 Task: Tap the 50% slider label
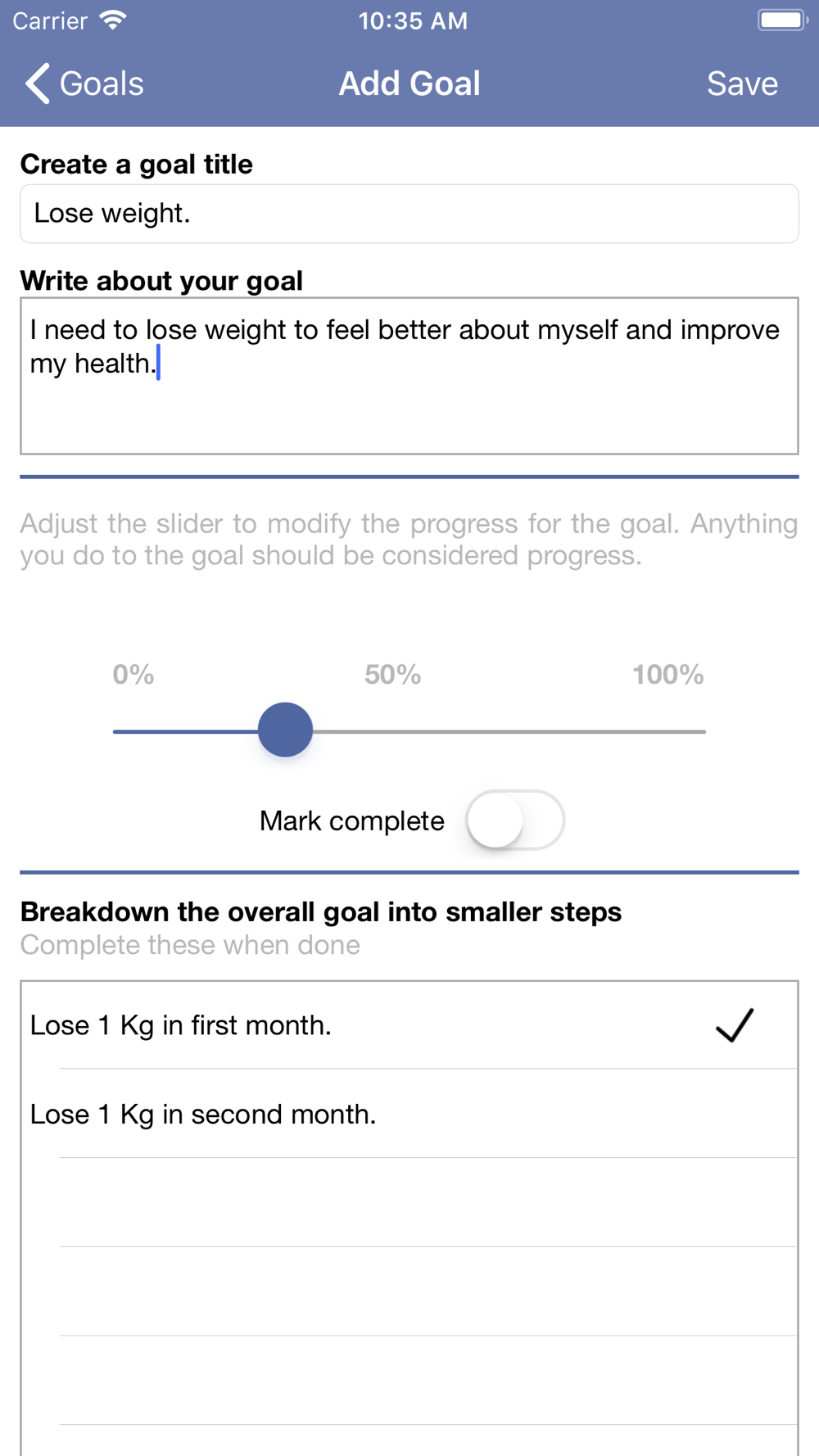point(392,675)
